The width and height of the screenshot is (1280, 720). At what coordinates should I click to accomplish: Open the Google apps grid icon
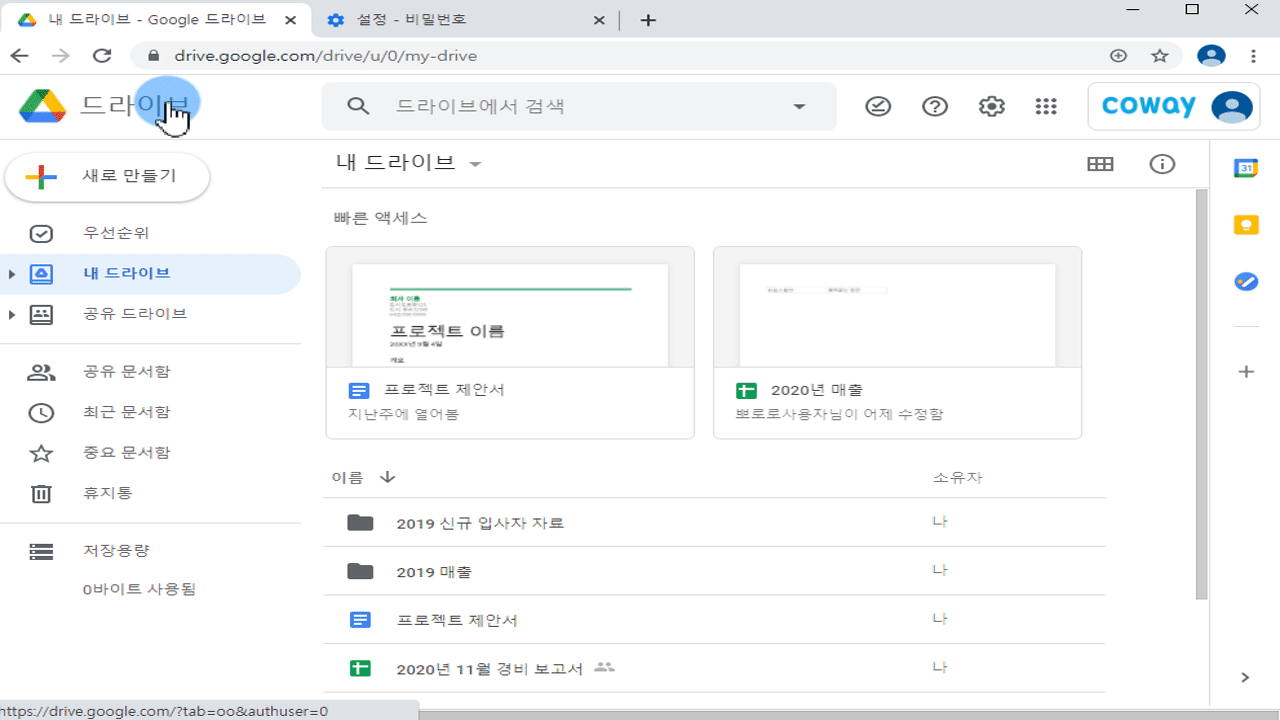coord(1046,106)
